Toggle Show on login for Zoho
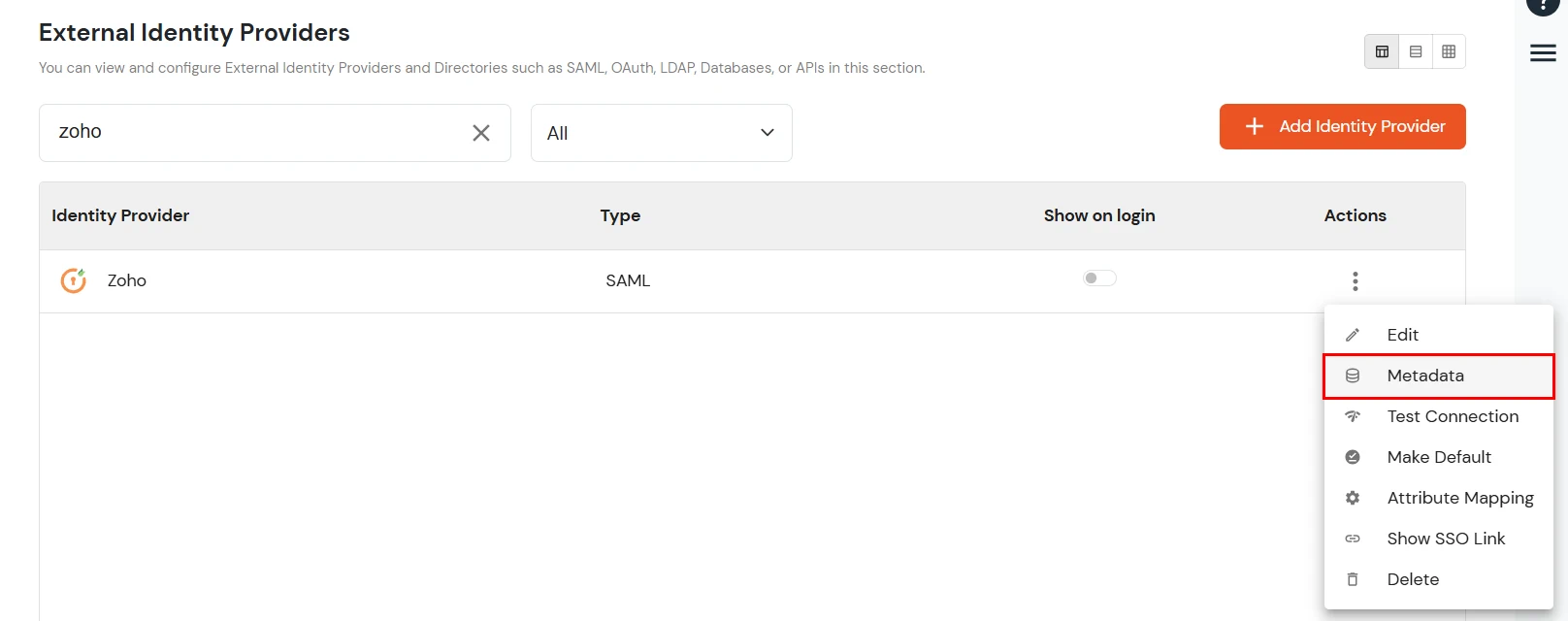Viewport: 1568px width, 621px height. (x=1099, y=278)
